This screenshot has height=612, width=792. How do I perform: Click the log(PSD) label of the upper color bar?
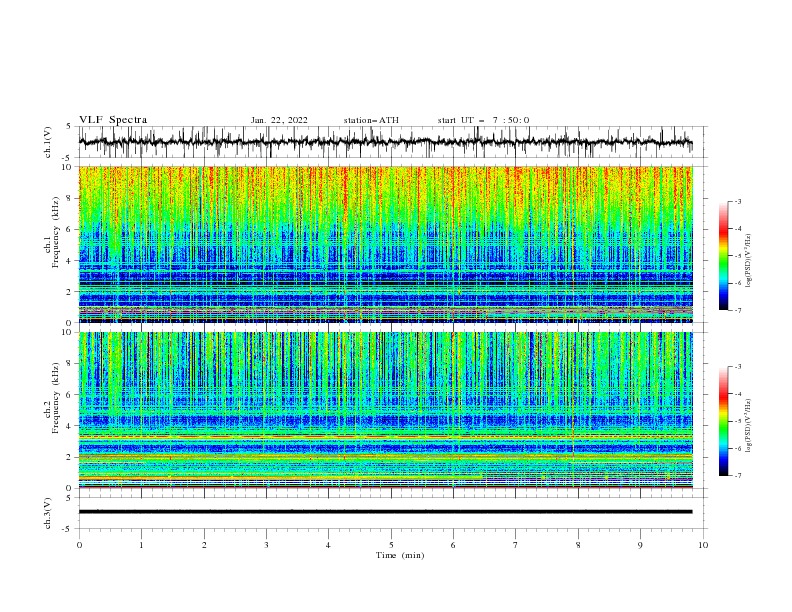pyautogui.click(x=749, y=260)
